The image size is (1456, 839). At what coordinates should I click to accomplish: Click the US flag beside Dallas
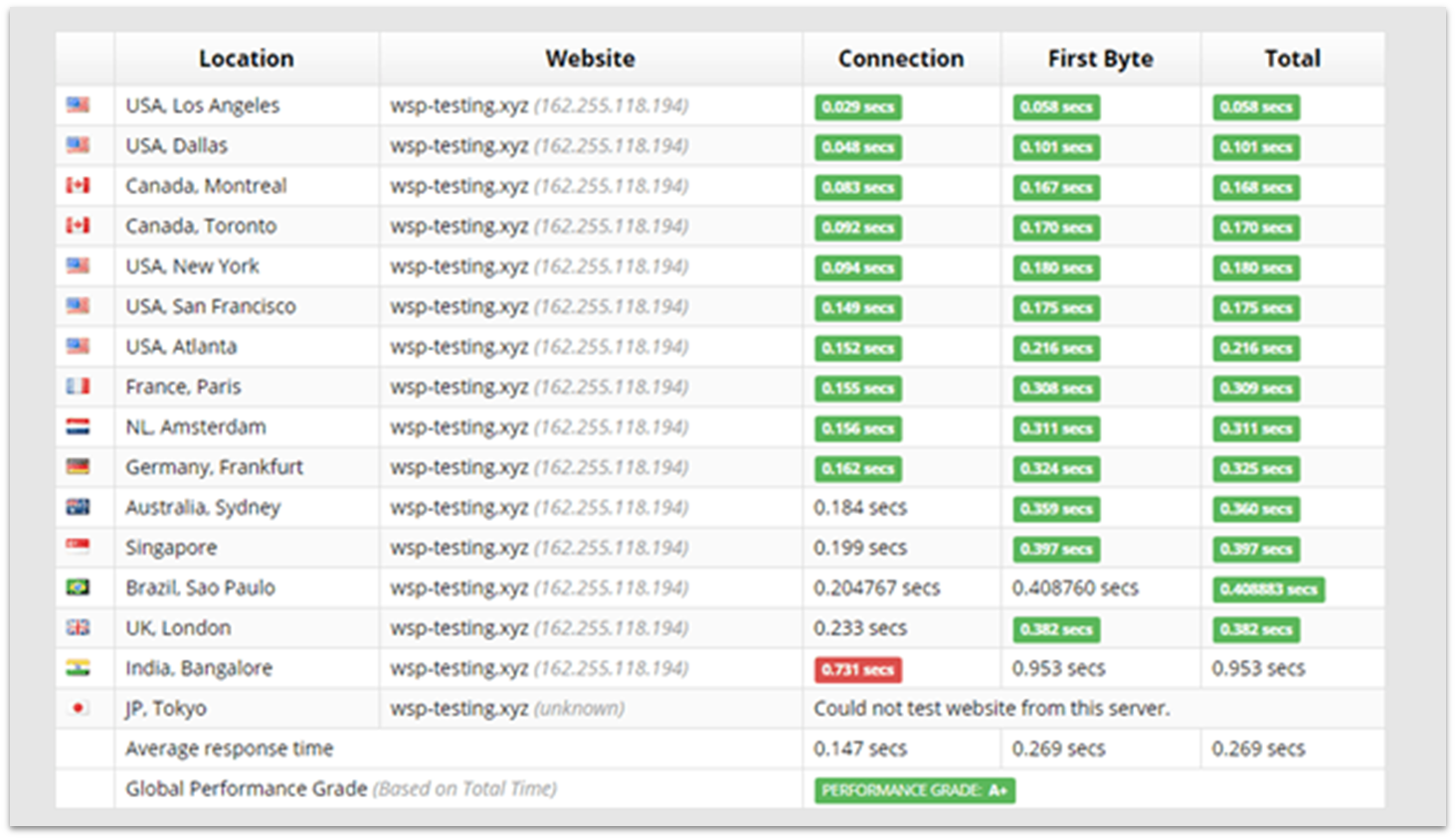pos(78,145)
